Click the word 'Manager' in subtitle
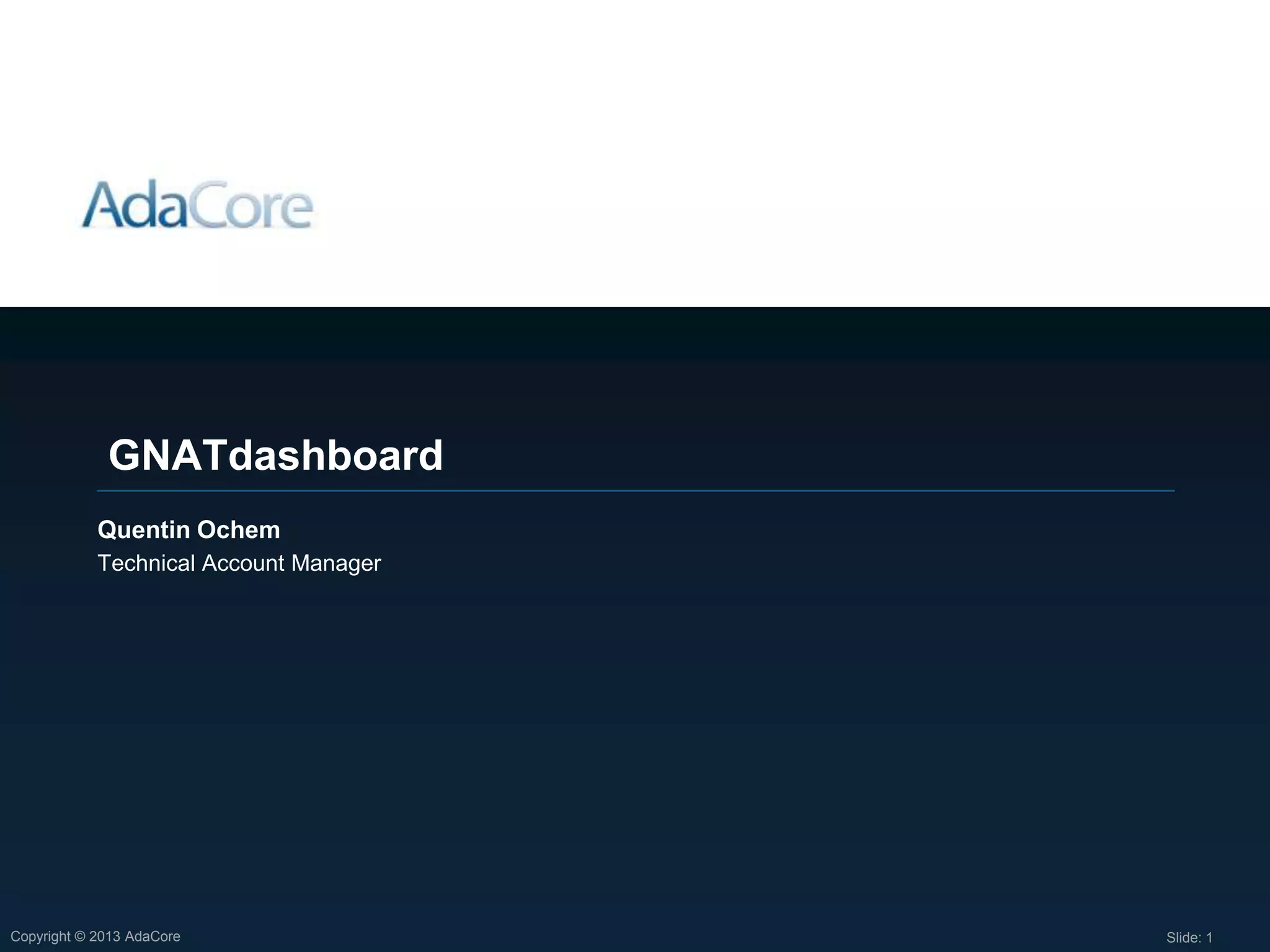Image resolution: width=1270 pixels, height=952 pixels. tap(336, 564)
